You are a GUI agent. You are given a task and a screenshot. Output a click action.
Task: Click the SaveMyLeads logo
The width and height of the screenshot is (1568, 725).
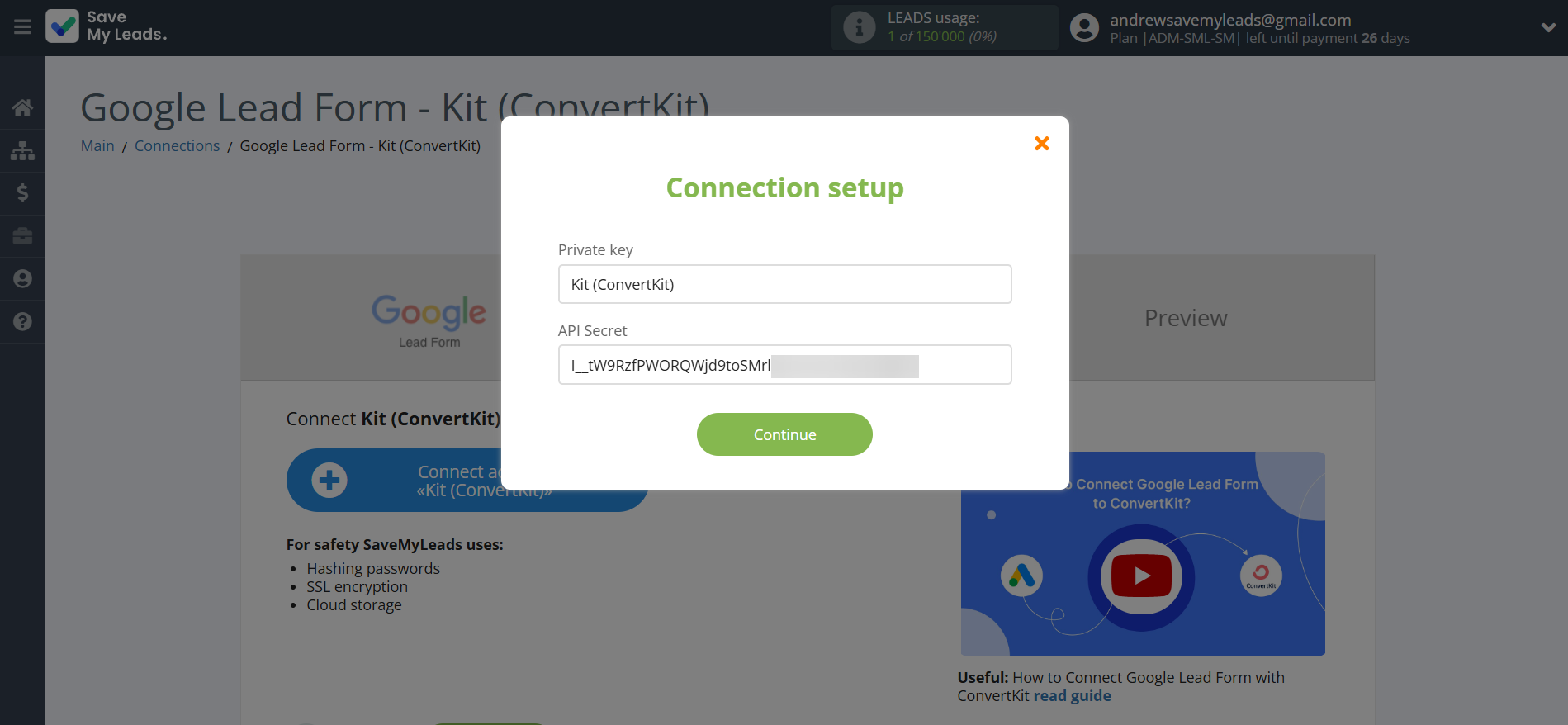coord(107,26)
